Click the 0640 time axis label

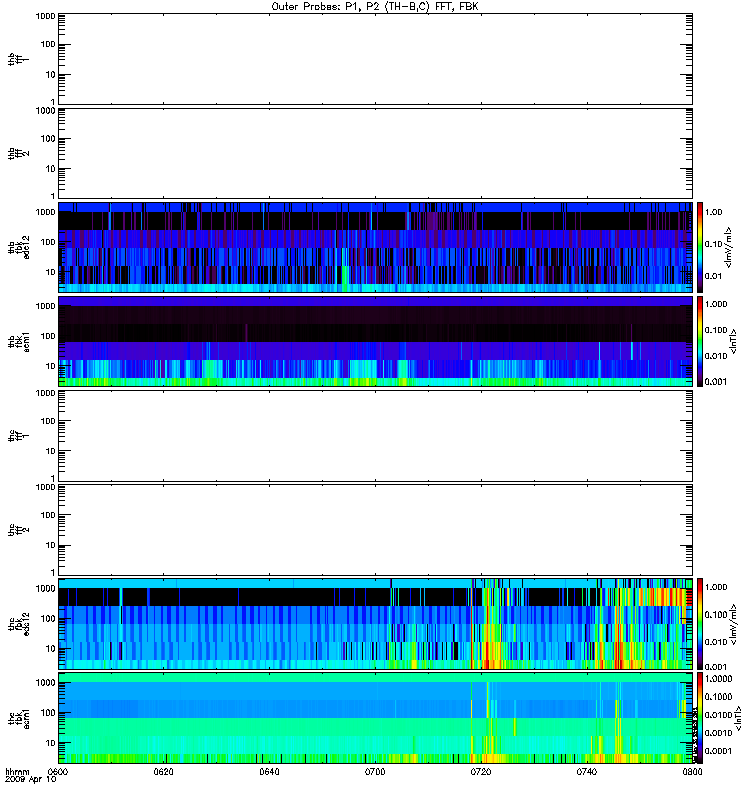(269, 772)
